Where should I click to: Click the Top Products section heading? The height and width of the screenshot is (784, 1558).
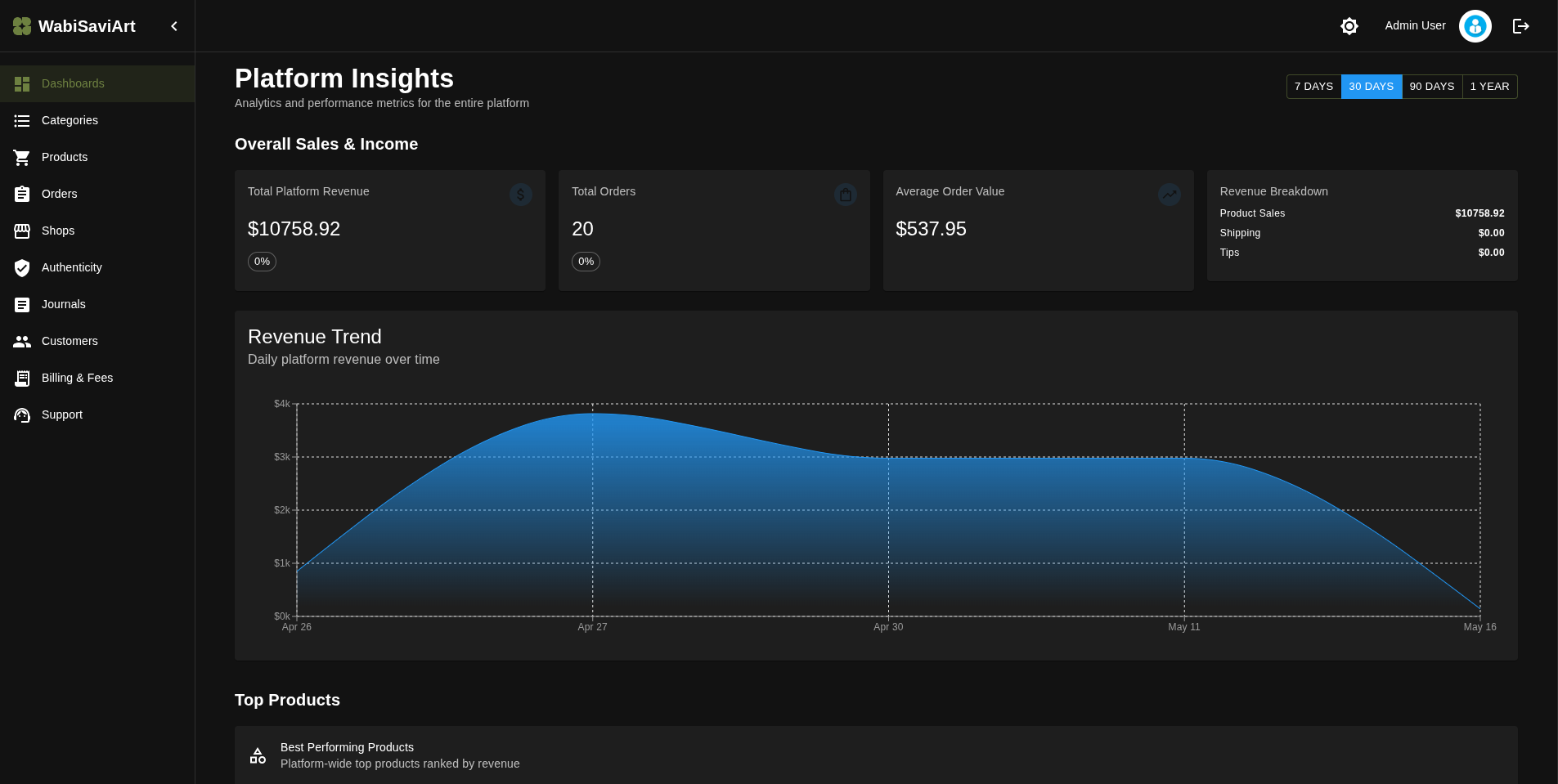coord(287,700)
